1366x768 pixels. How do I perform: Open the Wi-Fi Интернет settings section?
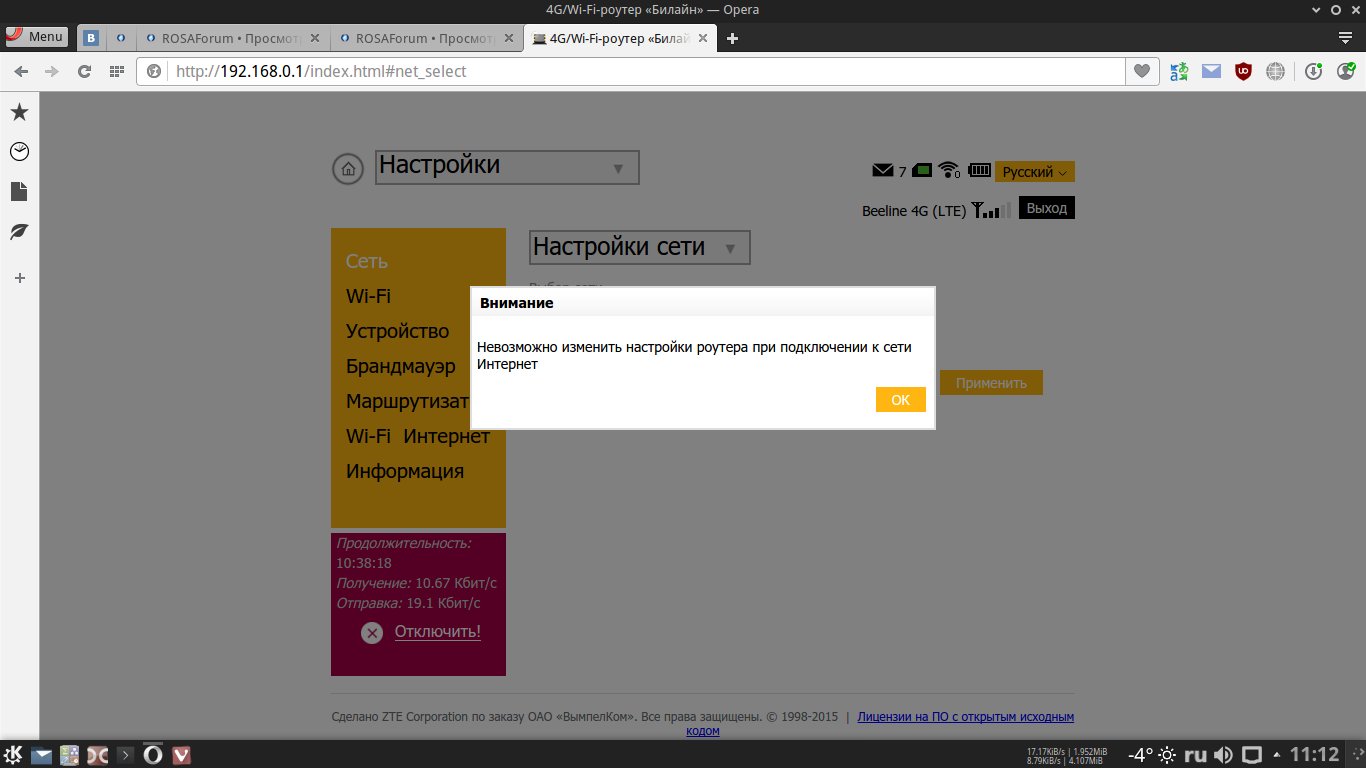point(418,436)
